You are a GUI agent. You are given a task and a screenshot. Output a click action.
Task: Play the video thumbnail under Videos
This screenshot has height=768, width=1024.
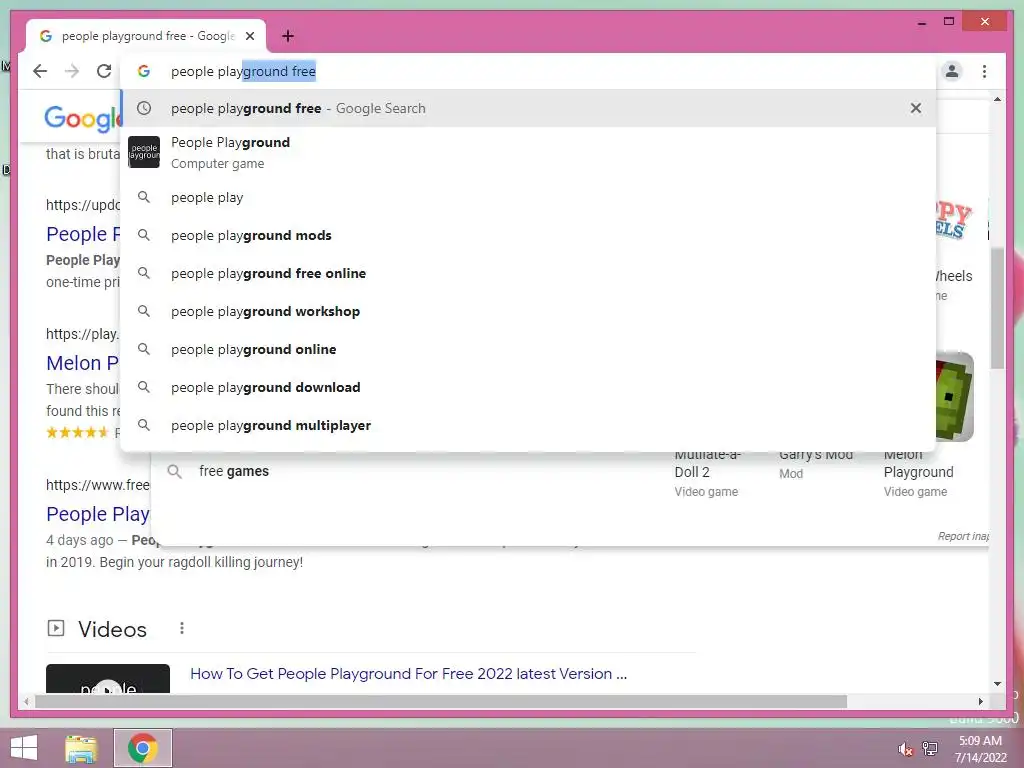coord(108,679)
